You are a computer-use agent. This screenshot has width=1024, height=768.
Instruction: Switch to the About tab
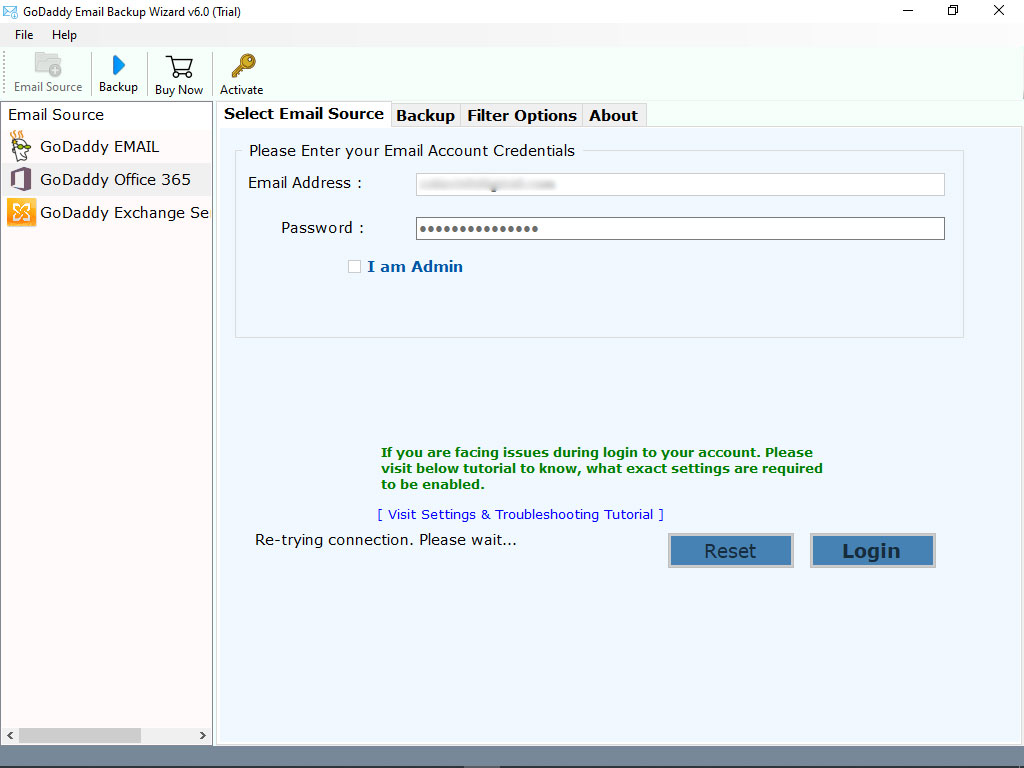click(x=613, y=116)
